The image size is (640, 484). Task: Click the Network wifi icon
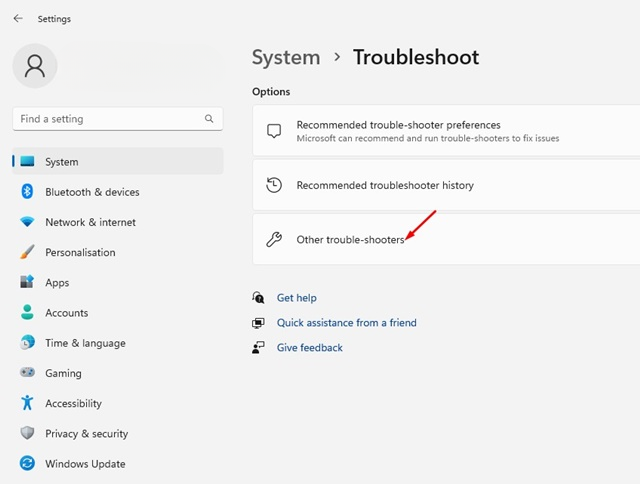[x=27, y=222]
